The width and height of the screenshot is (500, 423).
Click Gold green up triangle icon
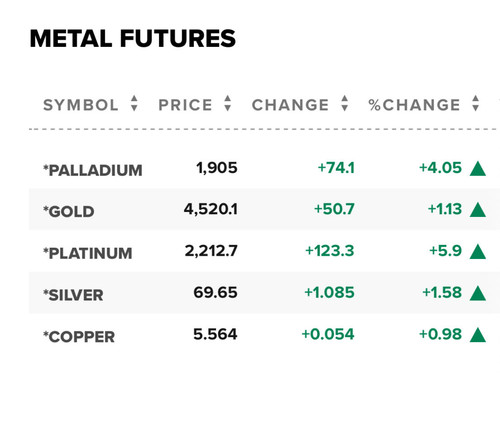point(478,210)
